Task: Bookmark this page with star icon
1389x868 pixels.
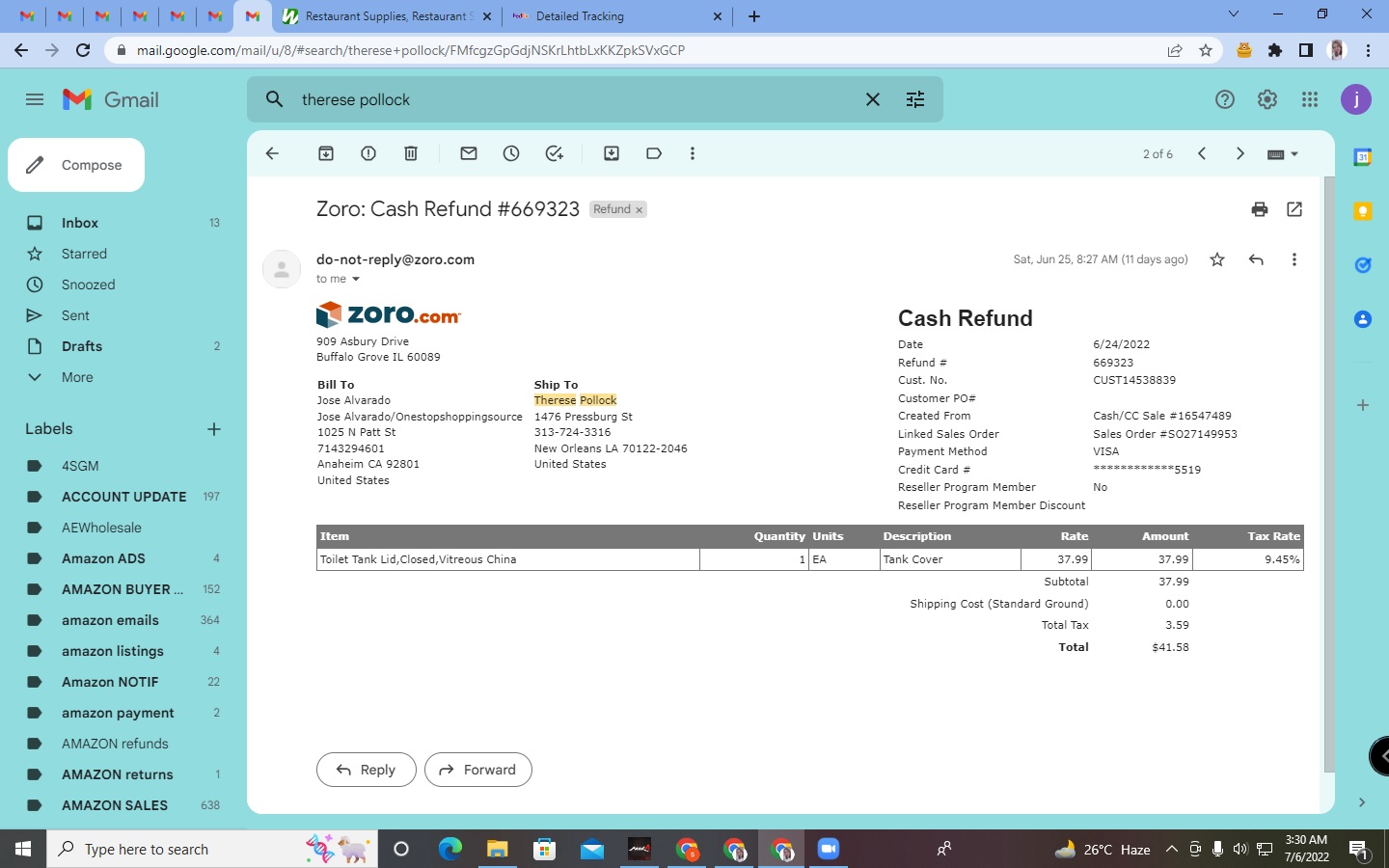Action: (x=1206, y=50)
